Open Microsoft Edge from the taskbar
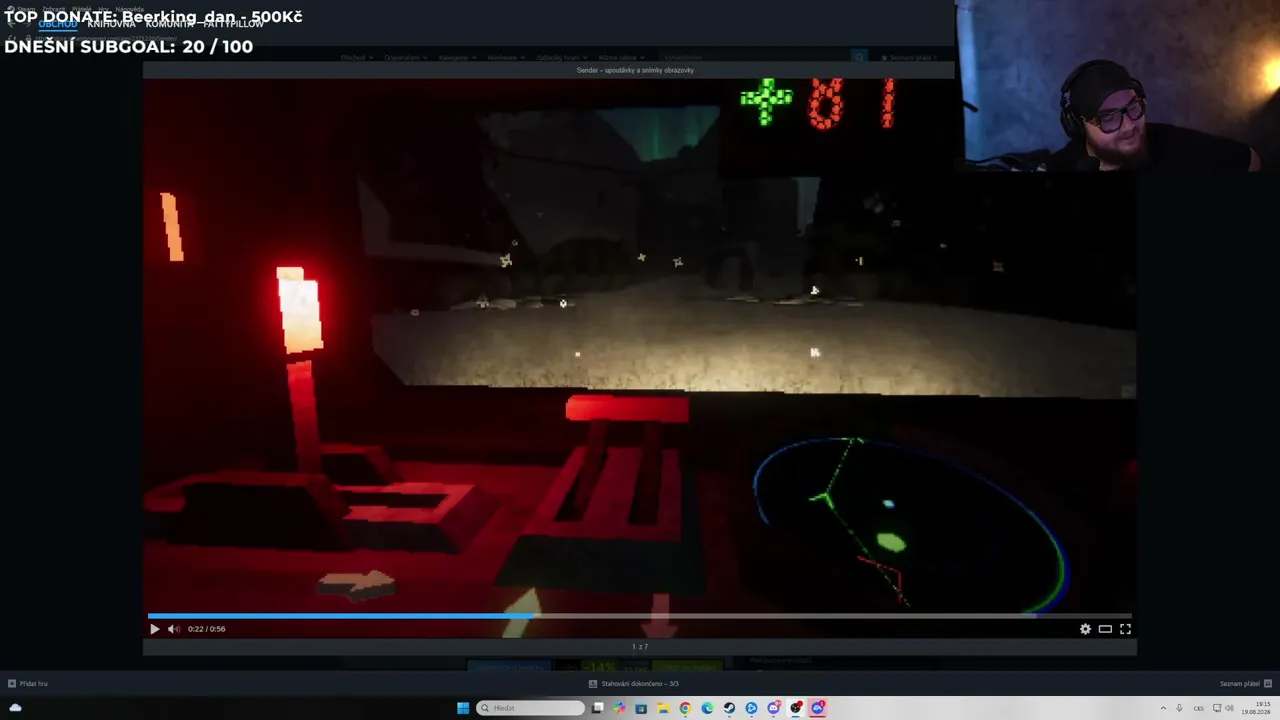Viewport: 1280px width, 720px height. click(x=707, y=708)
